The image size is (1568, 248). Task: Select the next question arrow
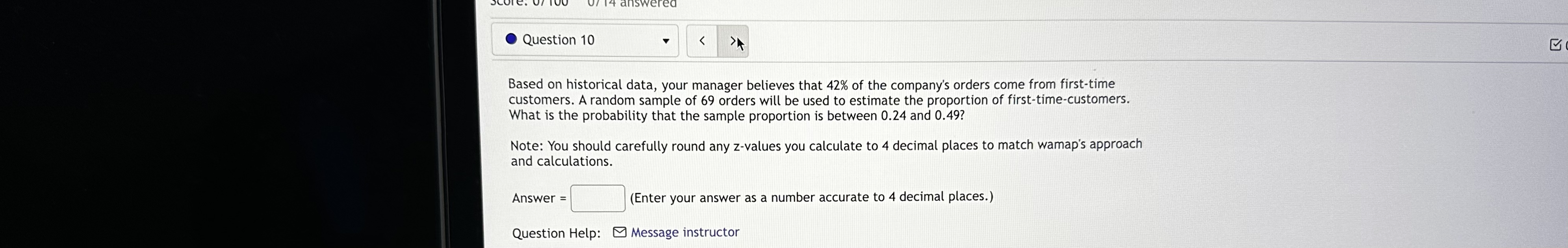(734, 41)
